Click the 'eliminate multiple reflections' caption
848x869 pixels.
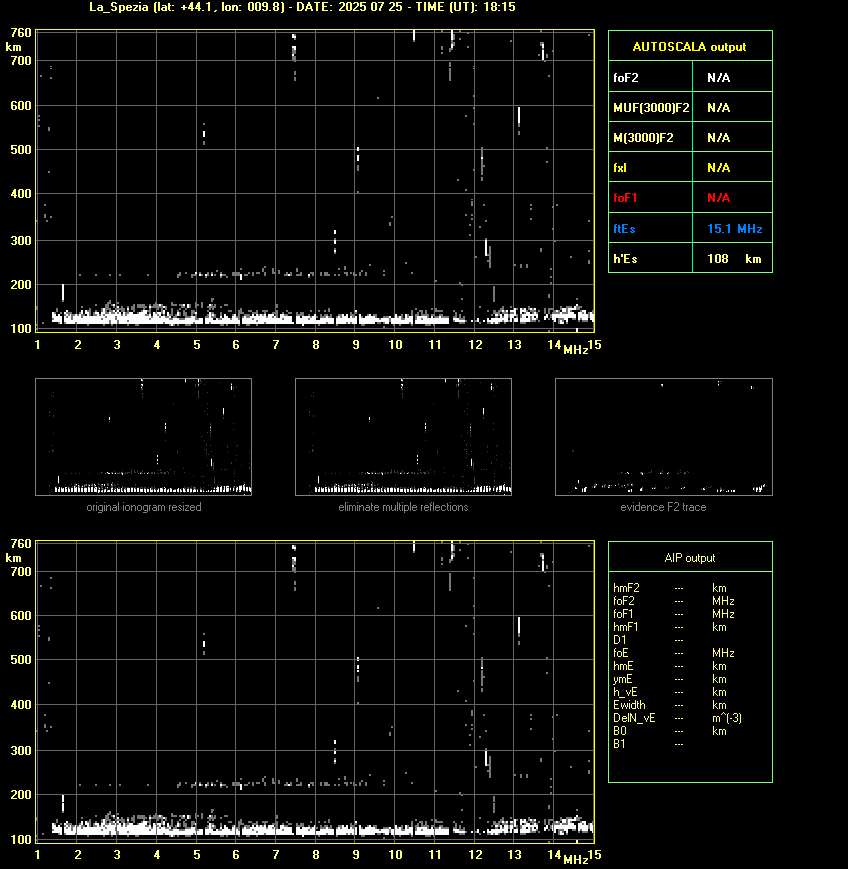(403, 507)
